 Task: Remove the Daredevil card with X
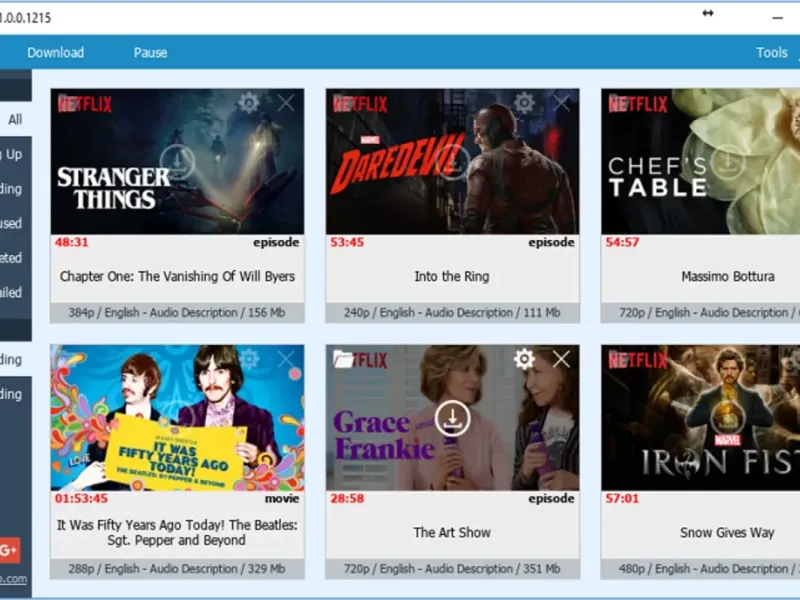[561, 103]
